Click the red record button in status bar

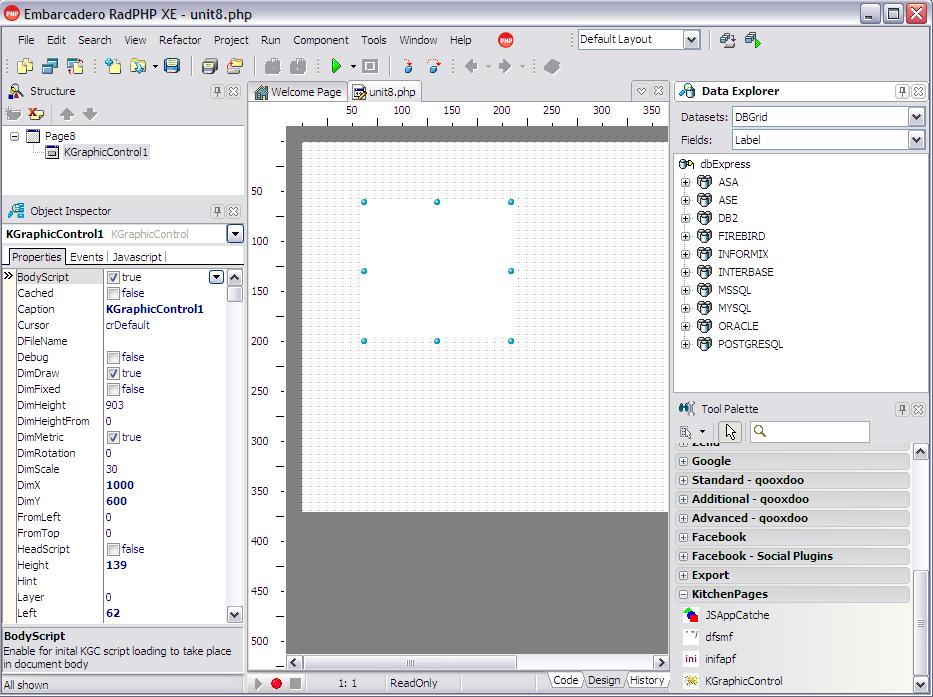pyautogui.click(x=277, y=683)
